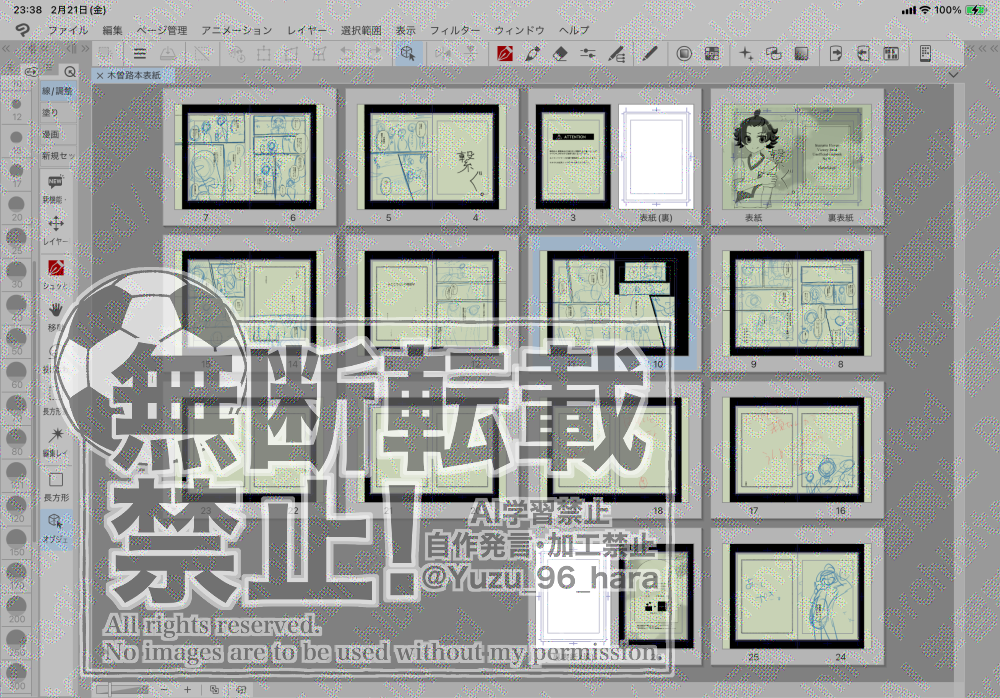Choose the red pen tool in the command bar

(505, 53)
